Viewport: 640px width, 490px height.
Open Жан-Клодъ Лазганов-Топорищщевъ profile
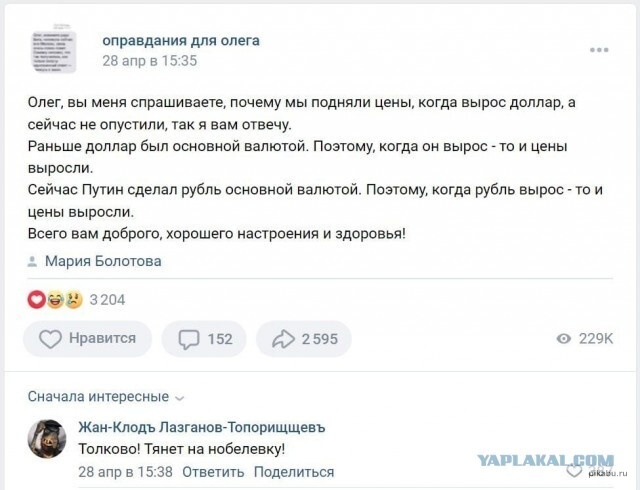[202, 428]
